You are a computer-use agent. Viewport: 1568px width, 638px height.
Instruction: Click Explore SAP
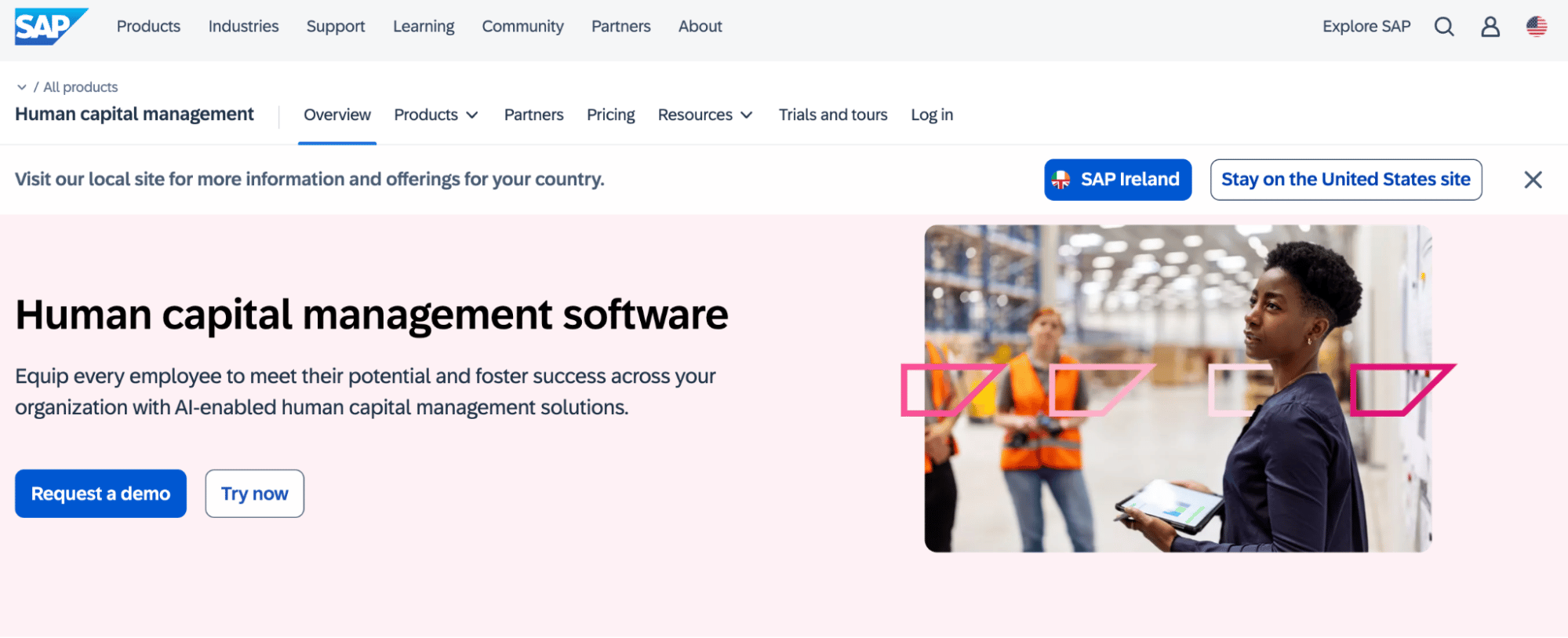(x=1366, y=26)
